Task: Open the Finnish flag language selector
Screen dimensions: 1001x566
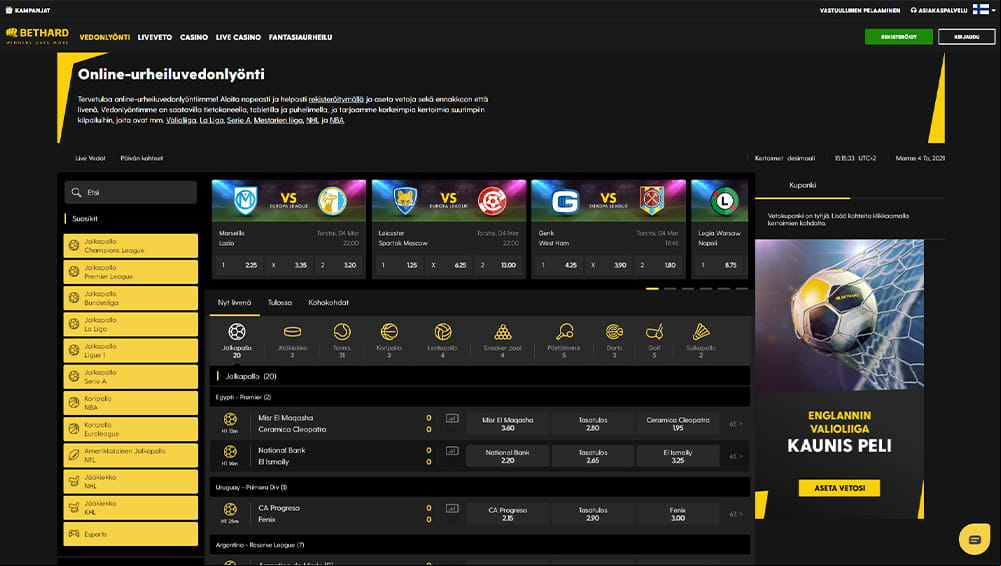Action: (983, 10)
